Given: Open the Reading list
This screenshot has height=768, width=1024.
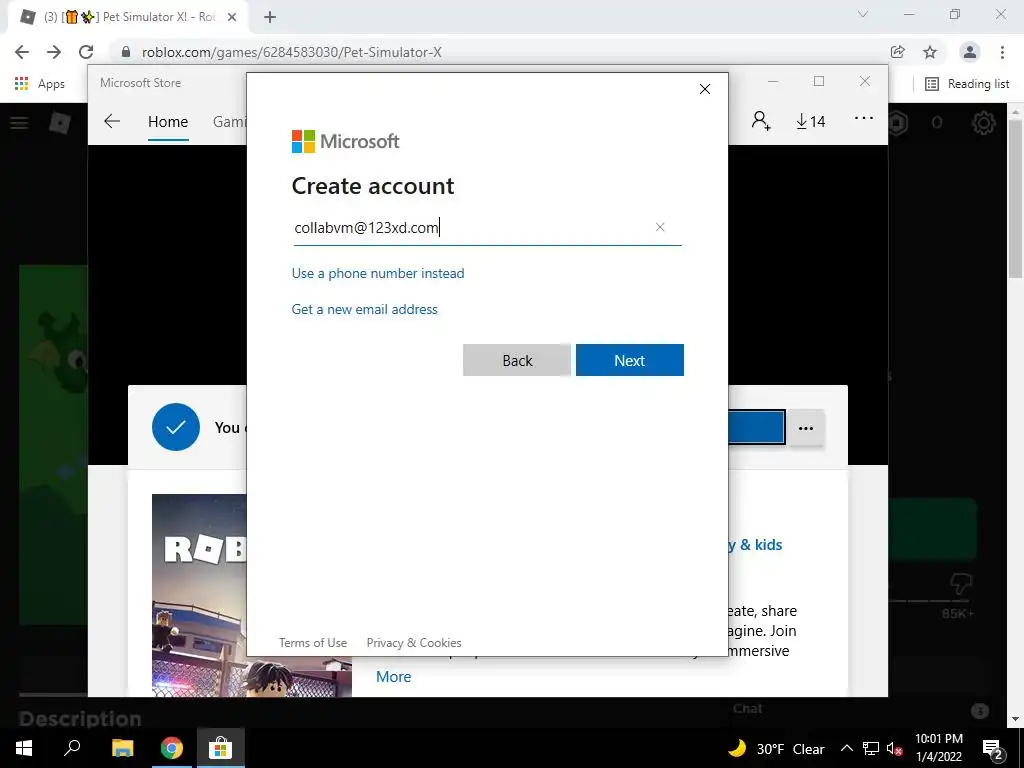Looking at the screenshot, I should pyautogui.click(x=967, y=84).
